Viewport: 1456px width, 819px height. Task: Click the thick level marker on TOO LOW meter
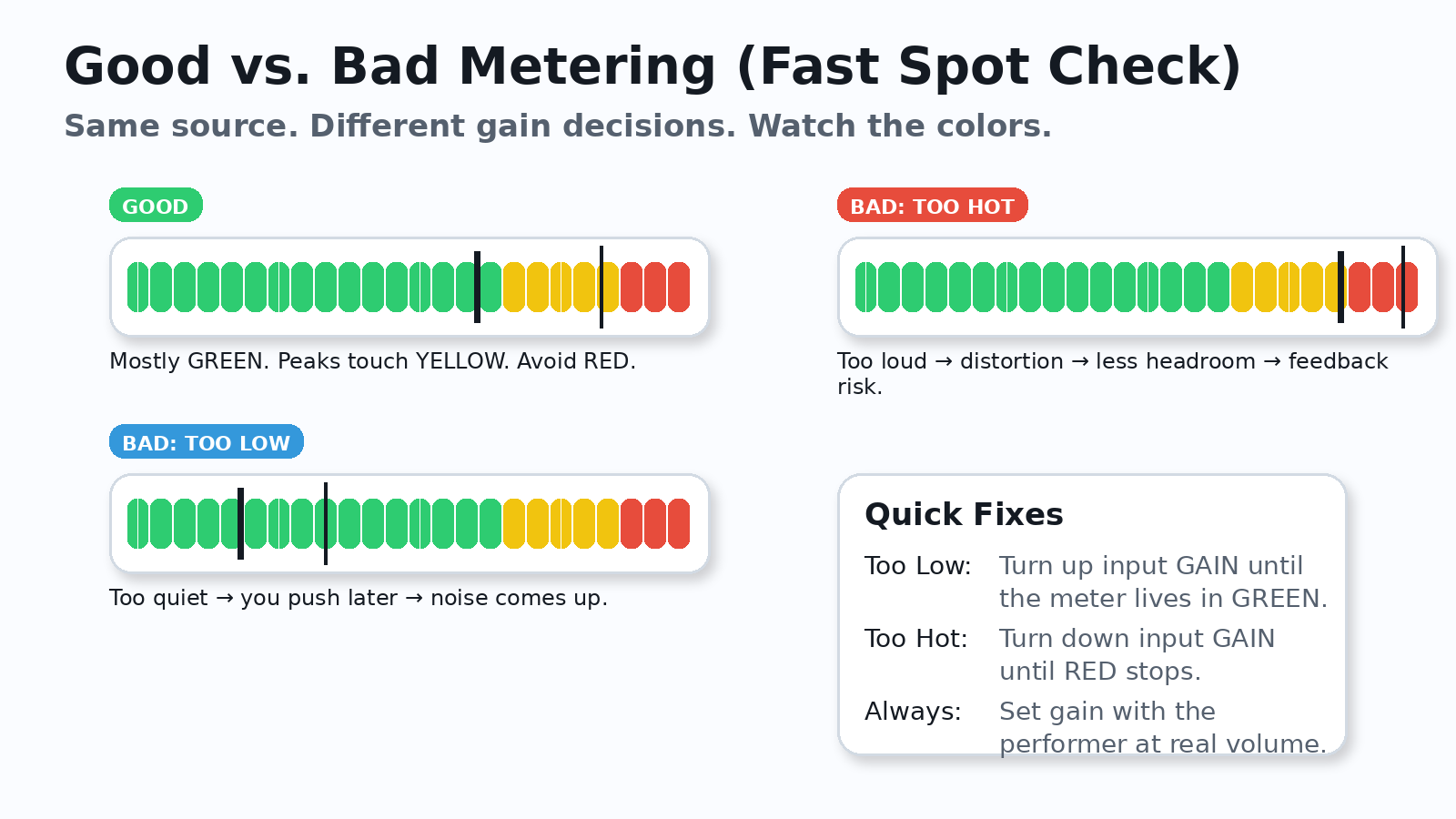tap(240, 523)
